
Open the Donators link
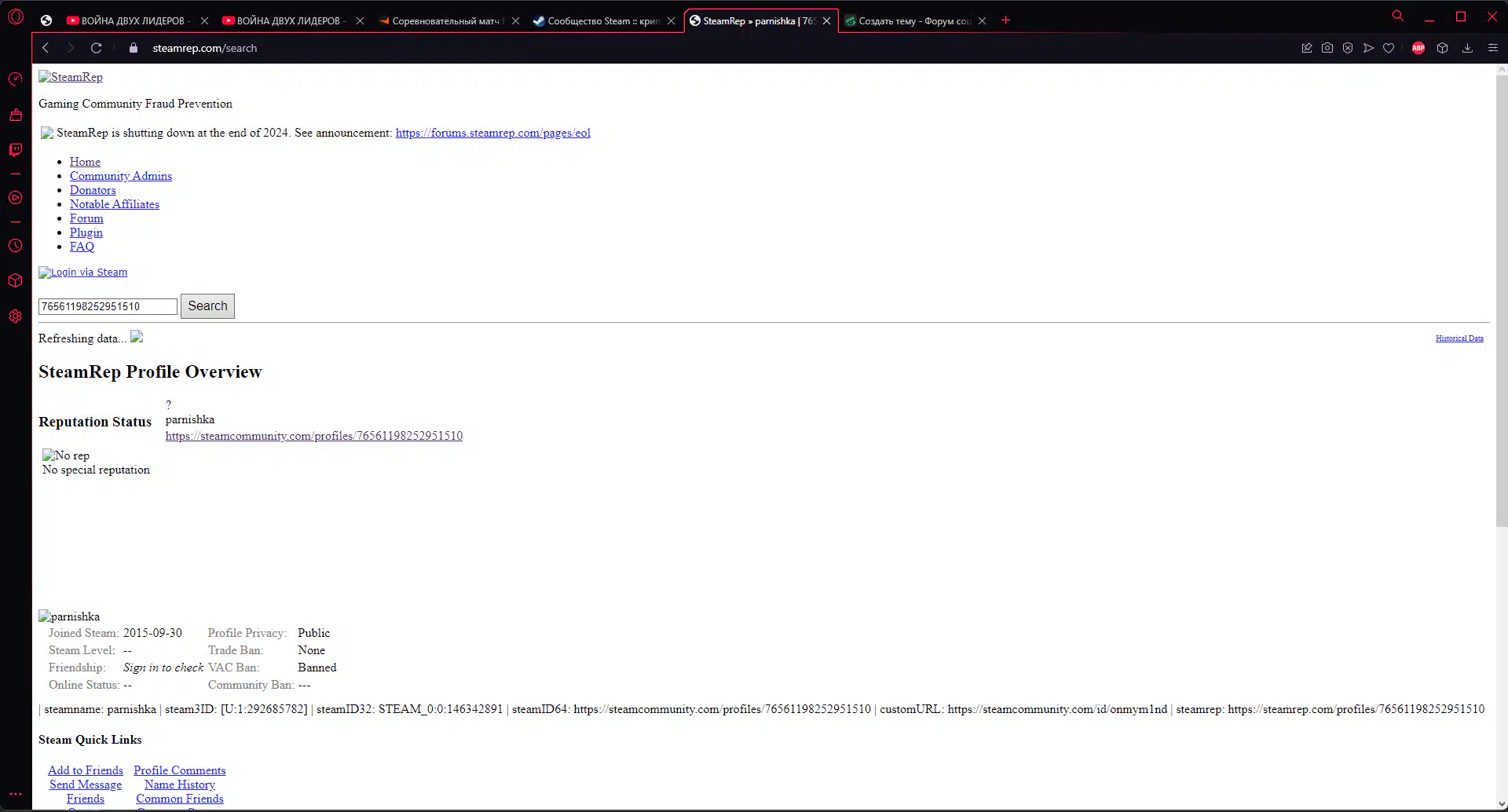[x=93, y=190]
